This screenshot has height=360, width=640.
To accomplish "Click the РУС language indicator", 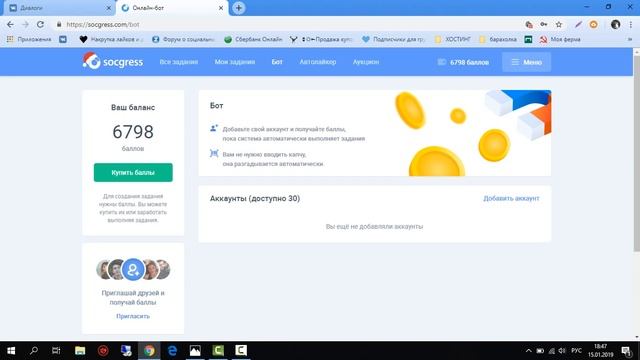I will [576, 351].
